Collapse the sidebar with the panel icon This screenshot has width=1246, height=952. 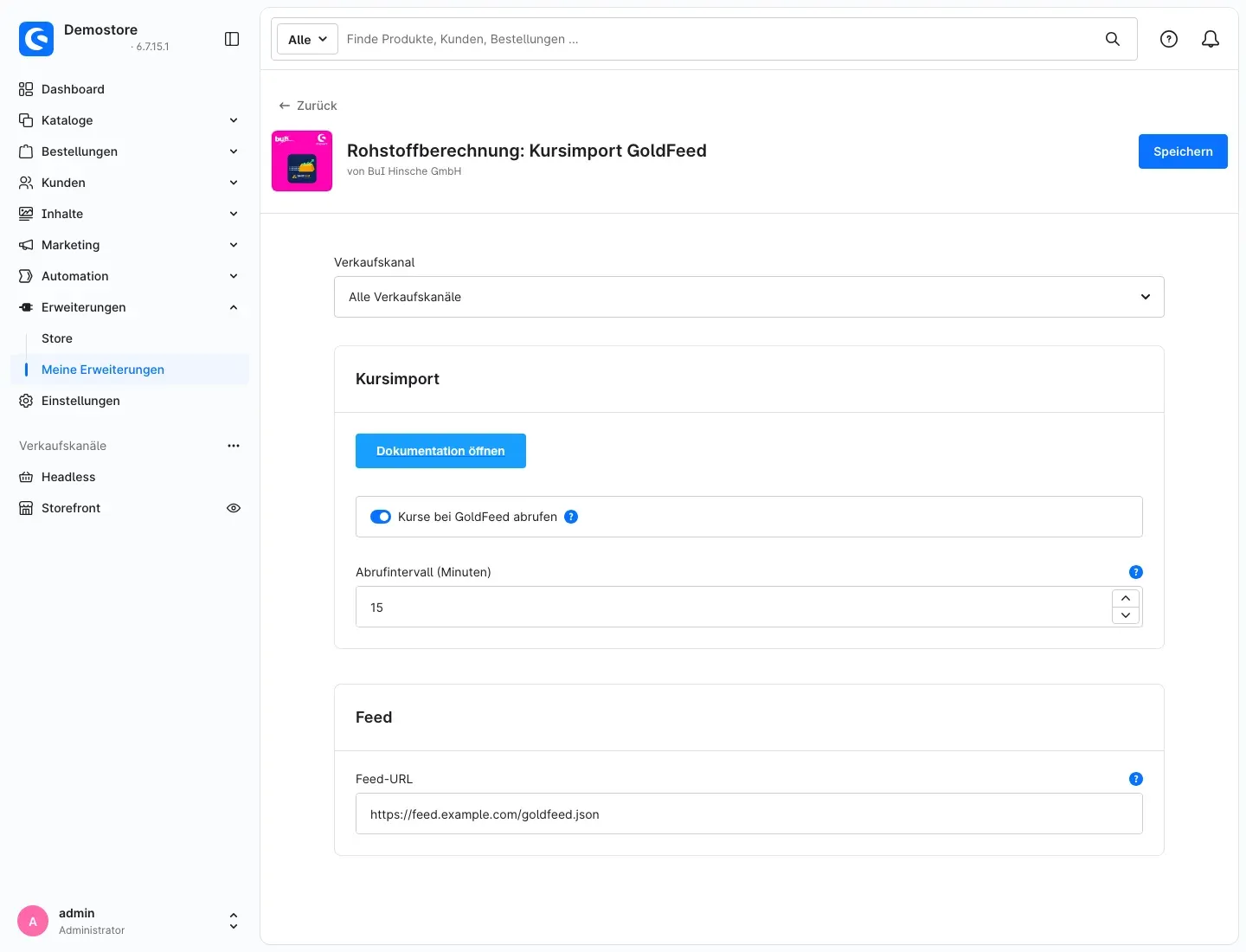[x=232, y=39]
